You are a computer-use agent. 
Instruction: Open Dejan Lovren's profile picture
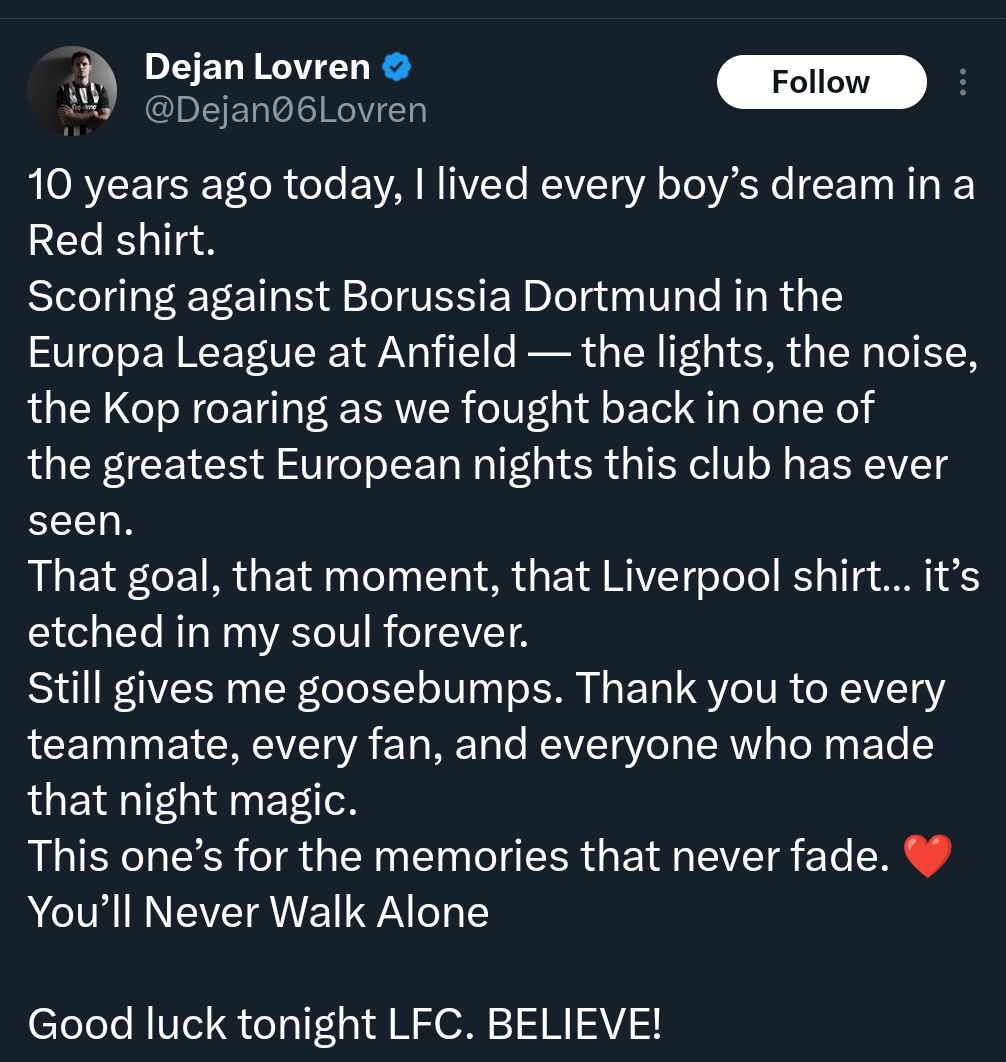click(x=72, y=93)
